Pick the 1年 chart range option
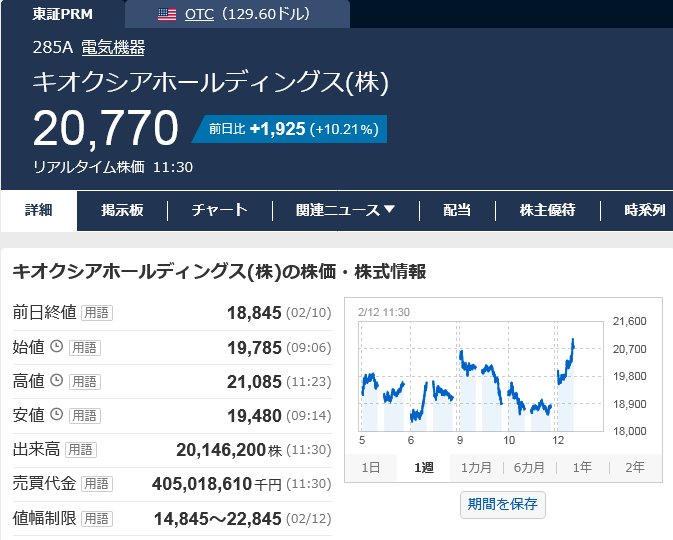Screen dimensions: 673x540 [x=582, y=468]
